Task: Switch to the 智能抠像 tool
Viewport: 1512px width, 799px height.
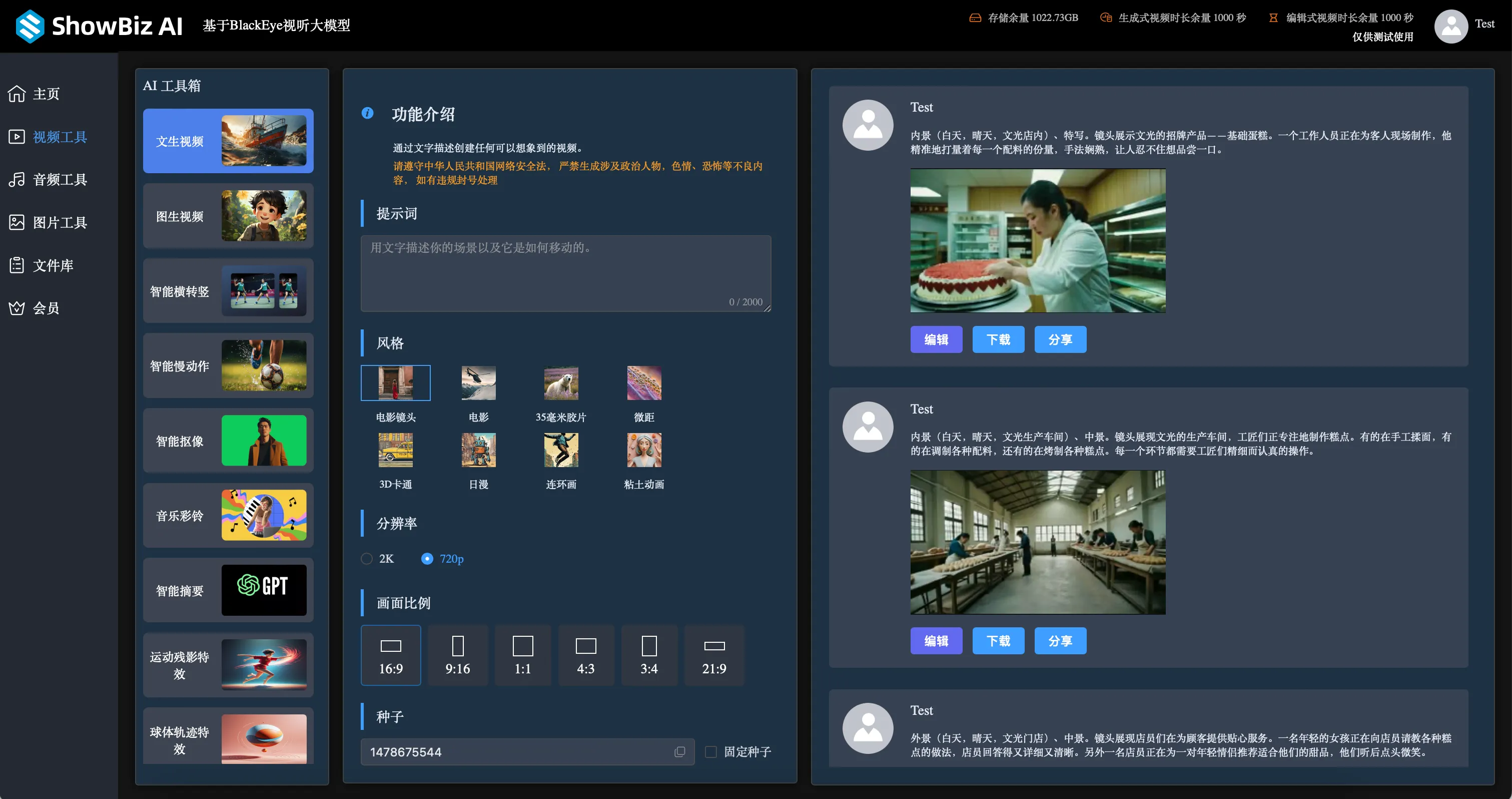Action: pyautogui.click(x=228, y=441)
